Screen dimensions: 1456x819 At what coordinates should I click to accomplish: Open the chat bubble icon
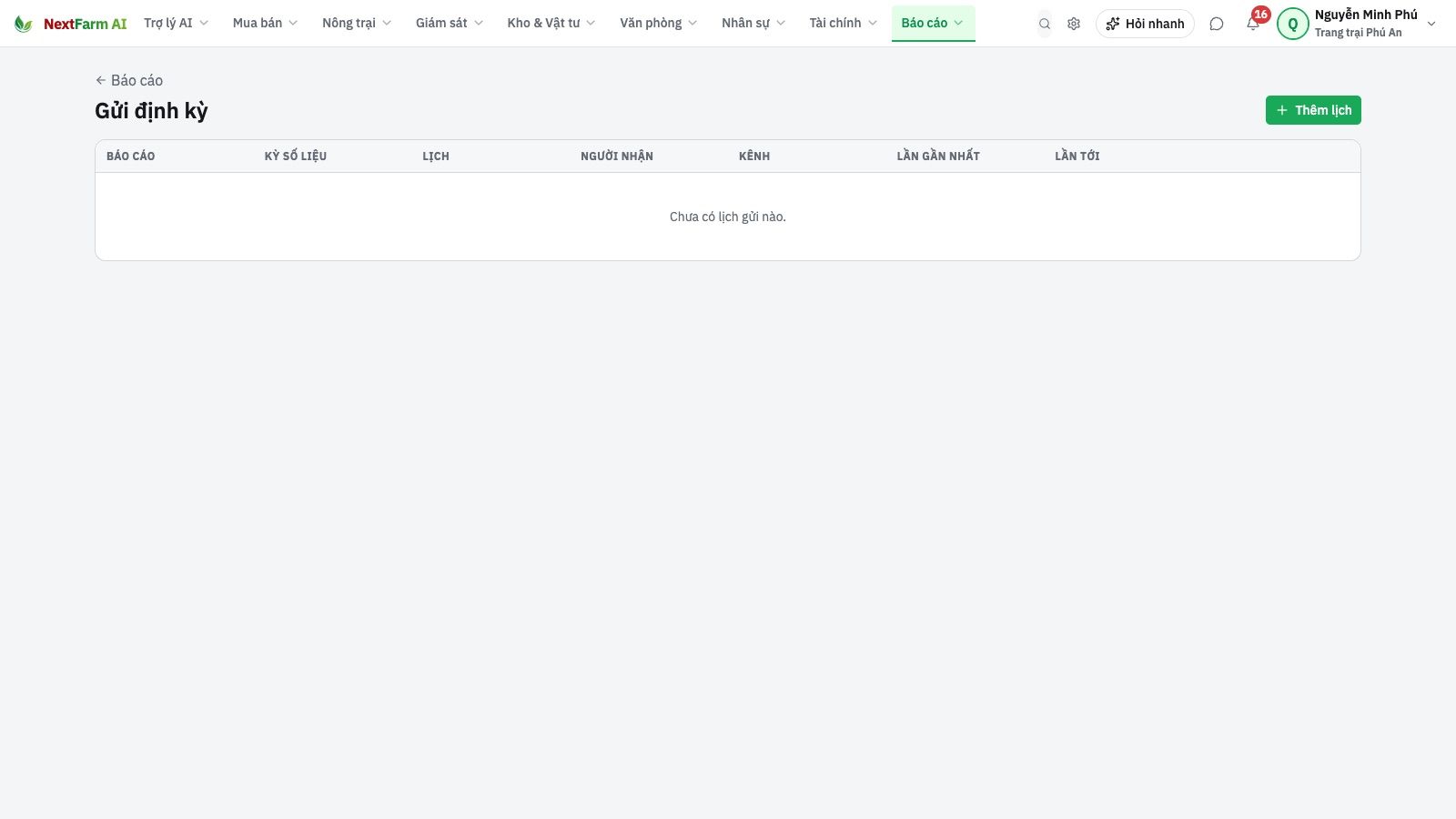(1217, 24)
